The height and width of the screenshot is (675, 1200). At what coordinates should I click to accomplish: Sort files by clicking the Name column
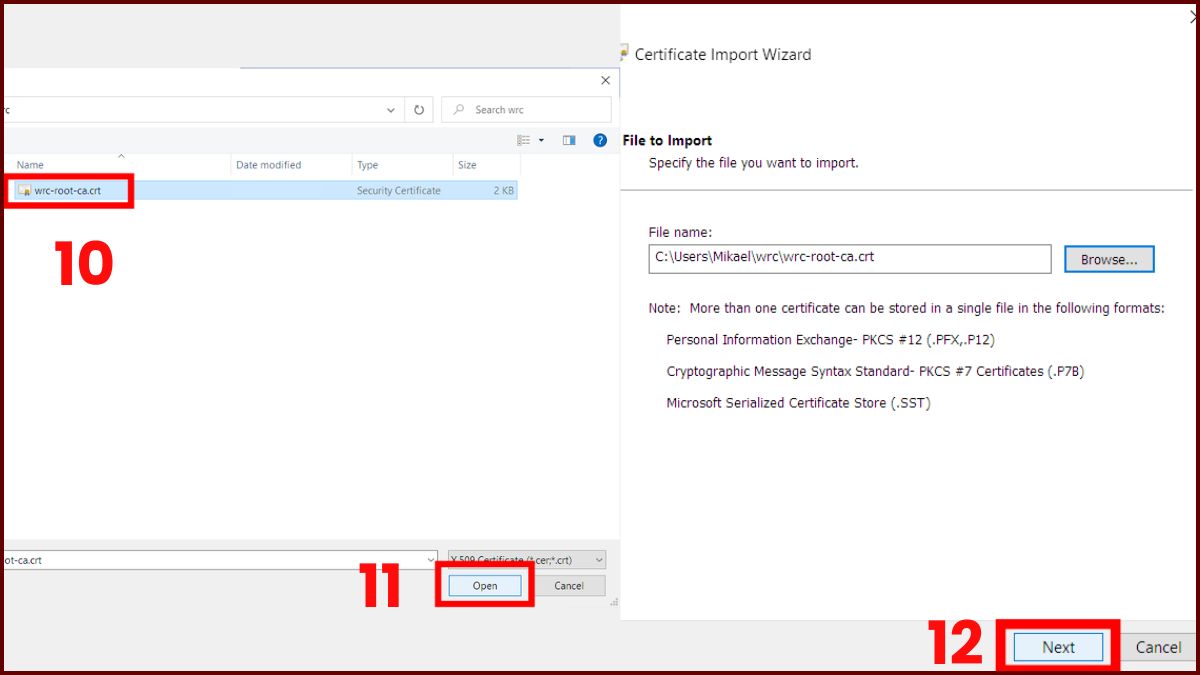(x=30, y=164)
